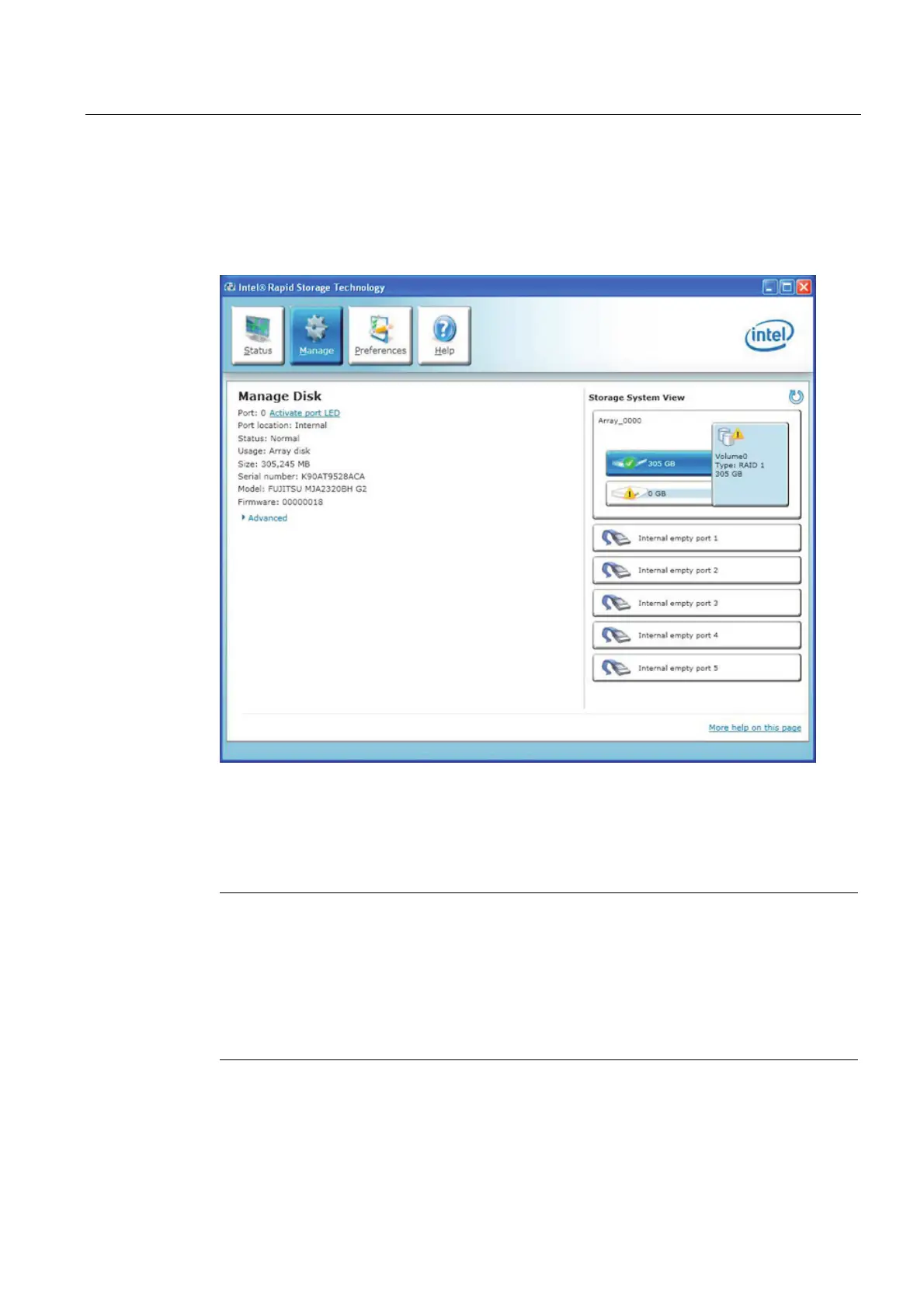Open the Help tab

(x=444, y=335)
